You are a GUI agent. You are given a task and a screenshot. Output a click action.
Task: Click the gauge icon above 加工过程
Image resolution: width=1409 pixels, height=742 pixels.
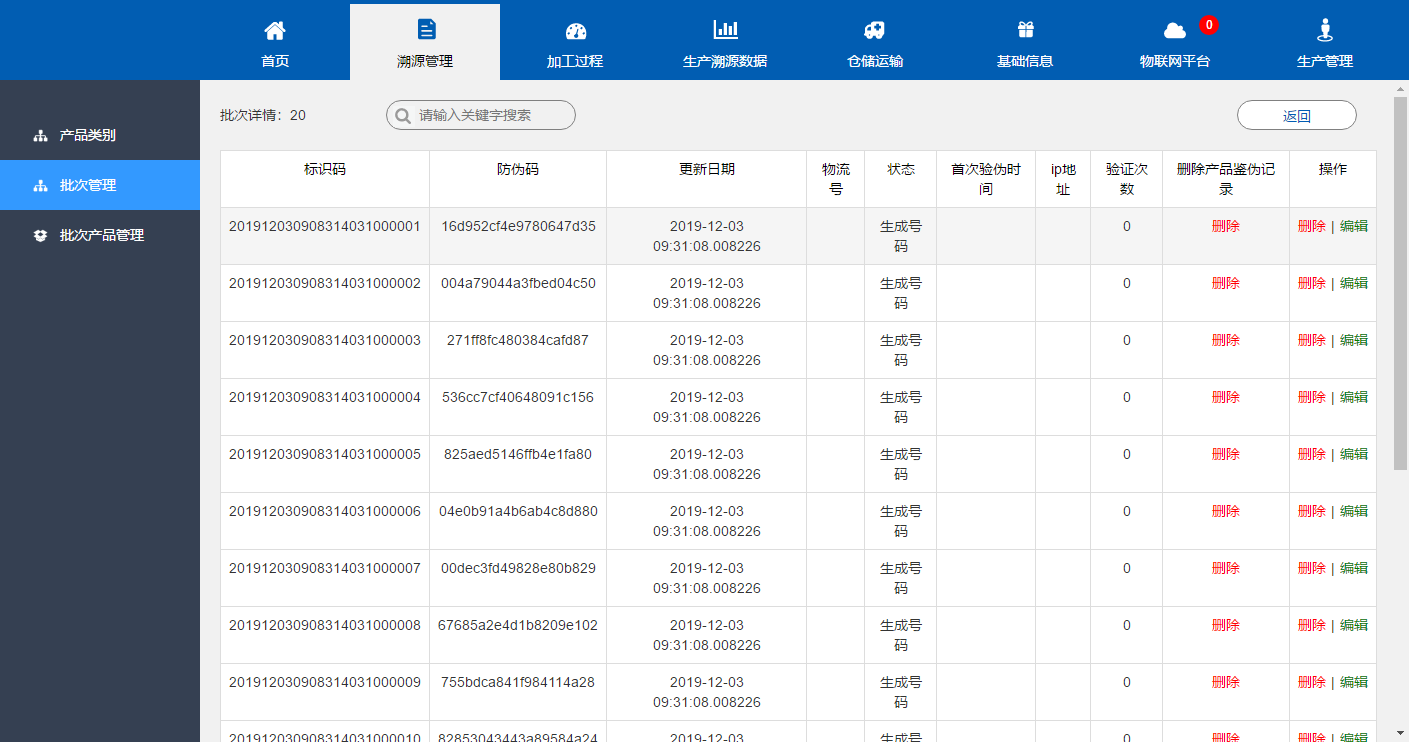click(x=575, y=30)
